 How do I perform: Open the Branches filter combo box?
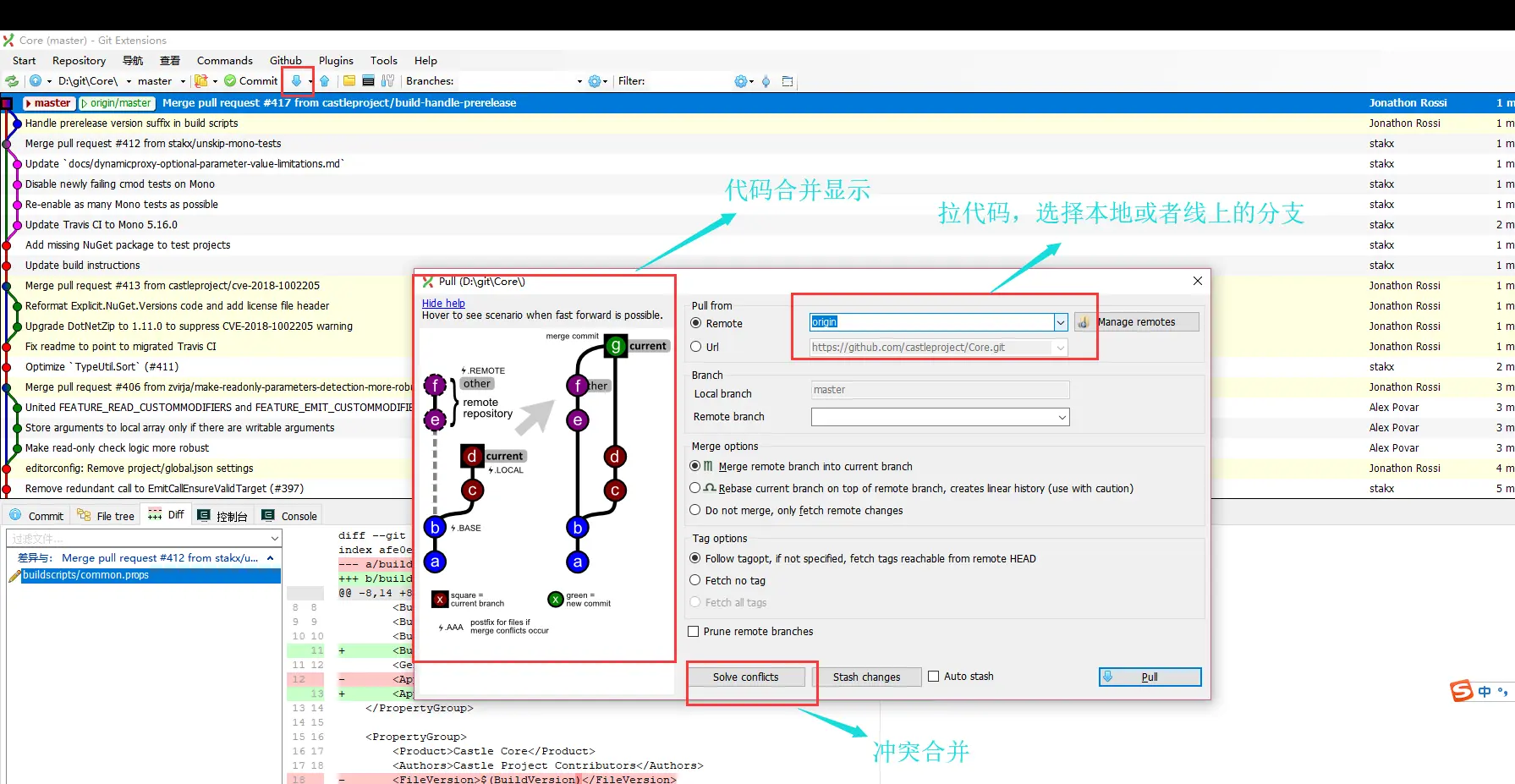point(520,81)
